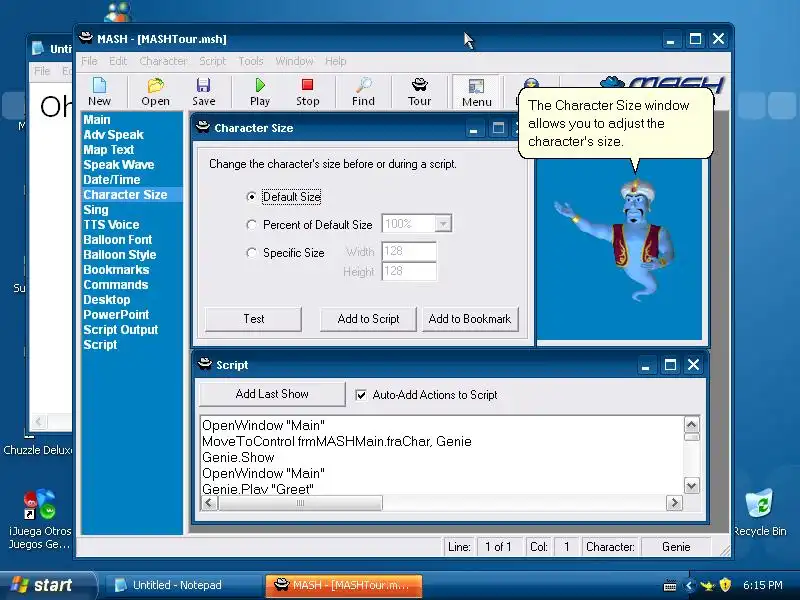
Task: Click the Add to Script button
Action: (368, 319)
